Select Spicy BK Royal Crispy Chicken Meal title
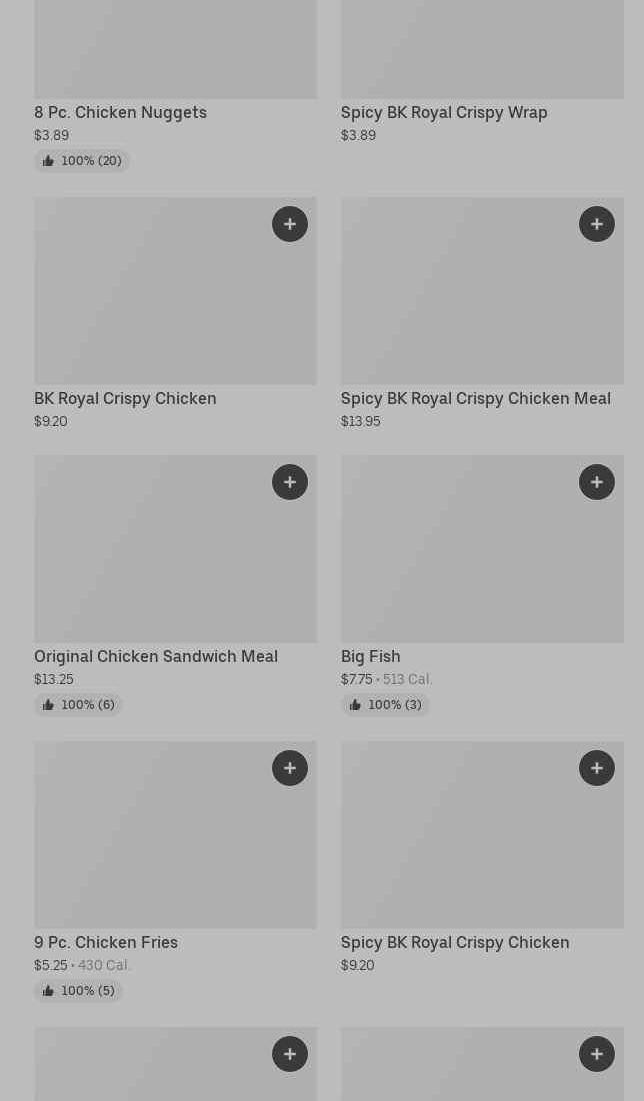 475,399
